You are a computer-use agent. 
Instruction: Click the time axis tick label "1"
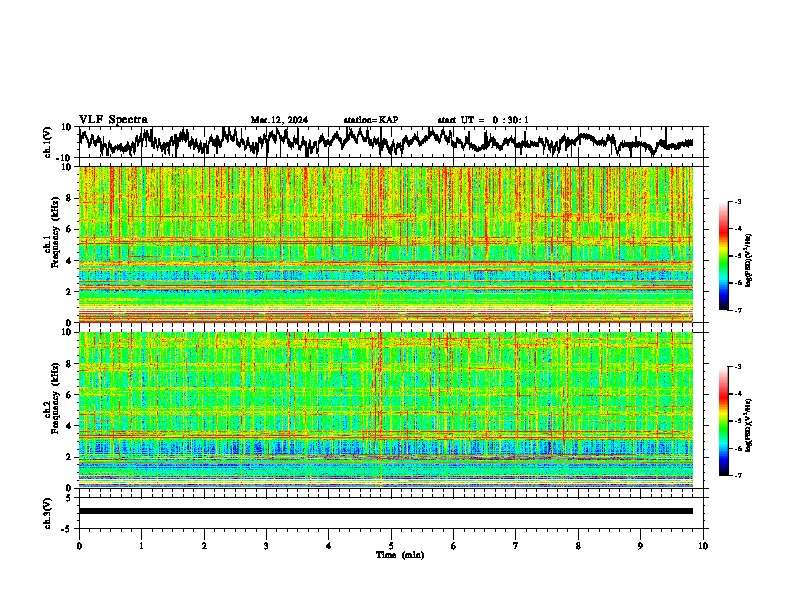tap(141, 546)
